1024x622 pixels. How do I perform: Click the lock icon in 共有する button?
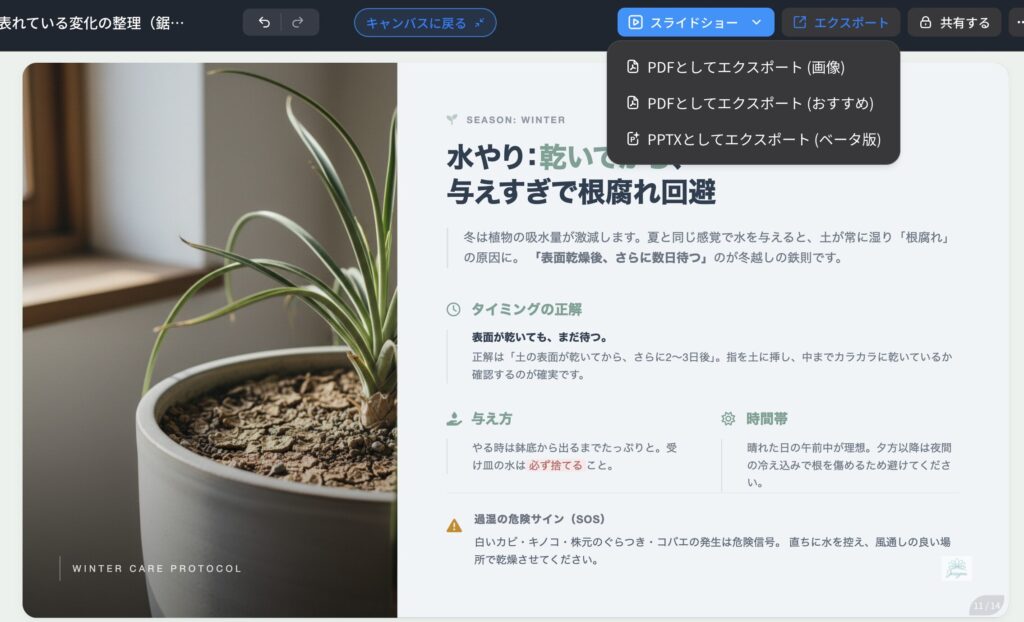point(925,23)
